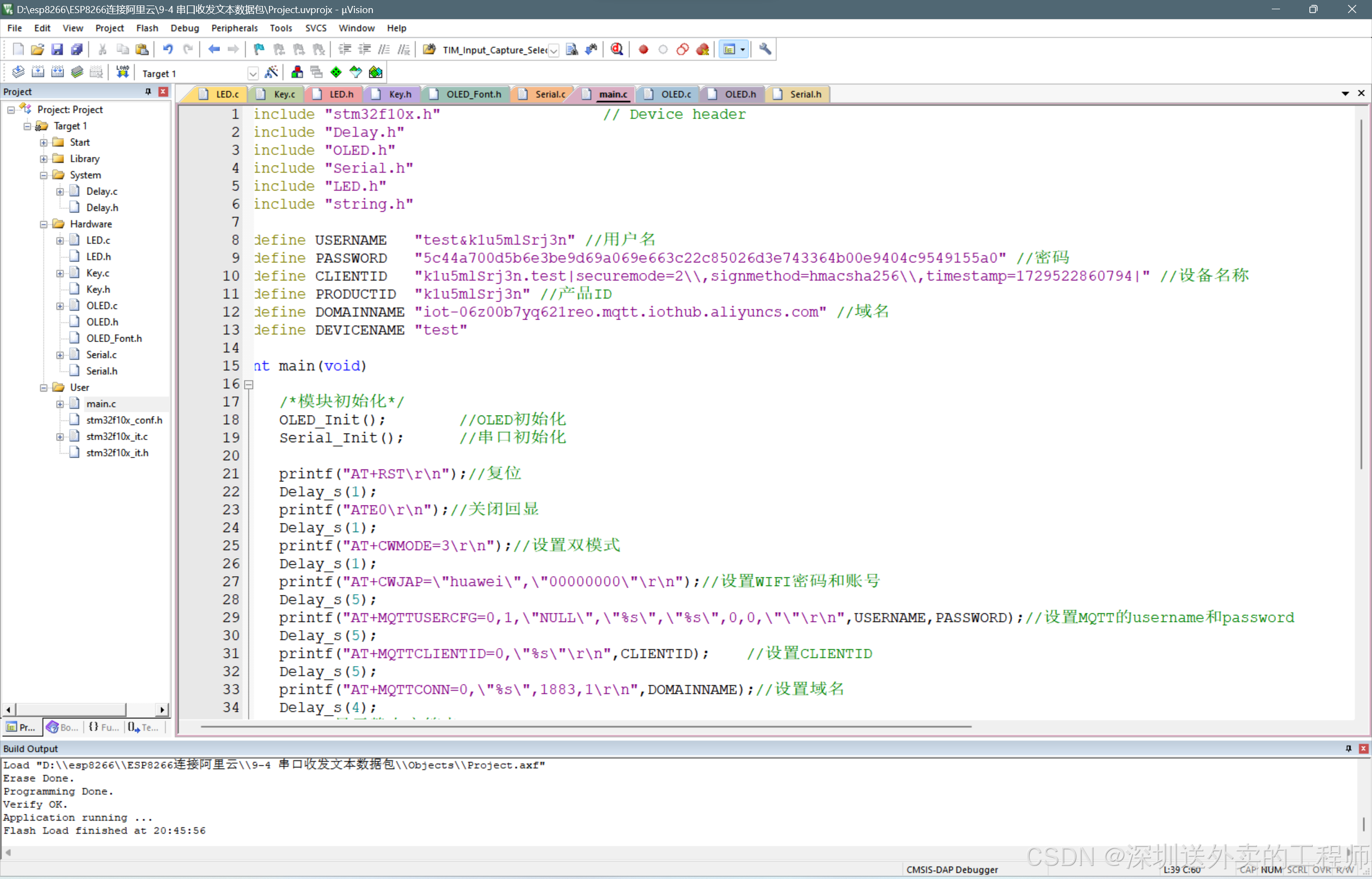The height and width of the screenshot is (879, 1372).
Task: Click the Open file icon
Action: (38, 50)
